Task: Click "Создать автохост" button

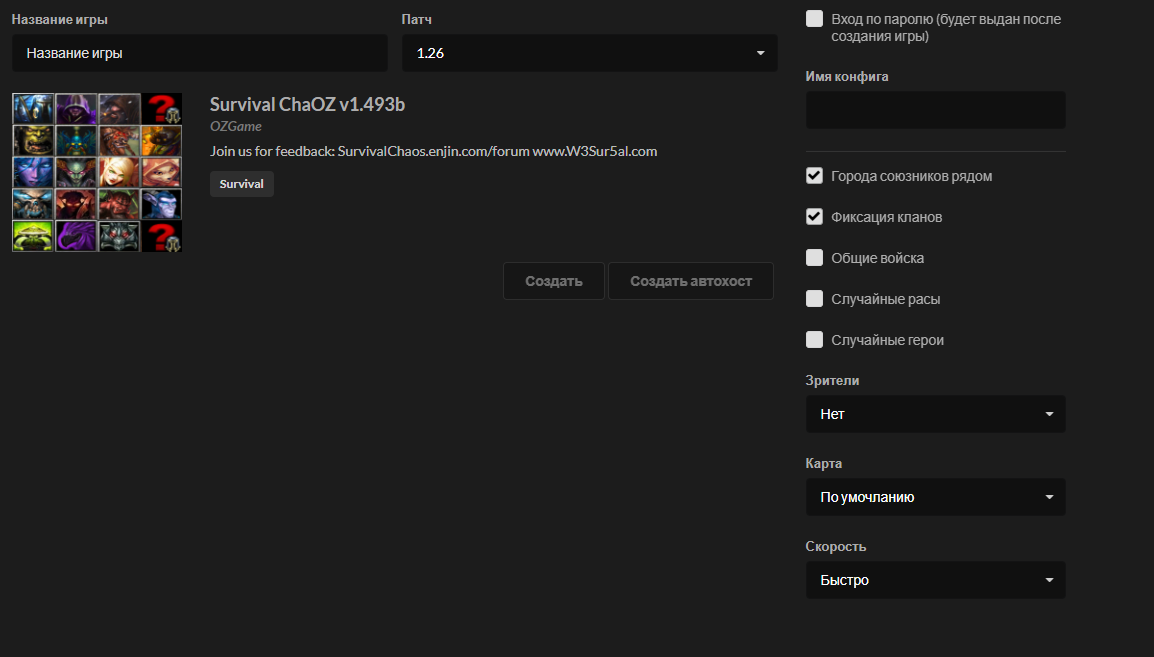Action: [690, 281]
